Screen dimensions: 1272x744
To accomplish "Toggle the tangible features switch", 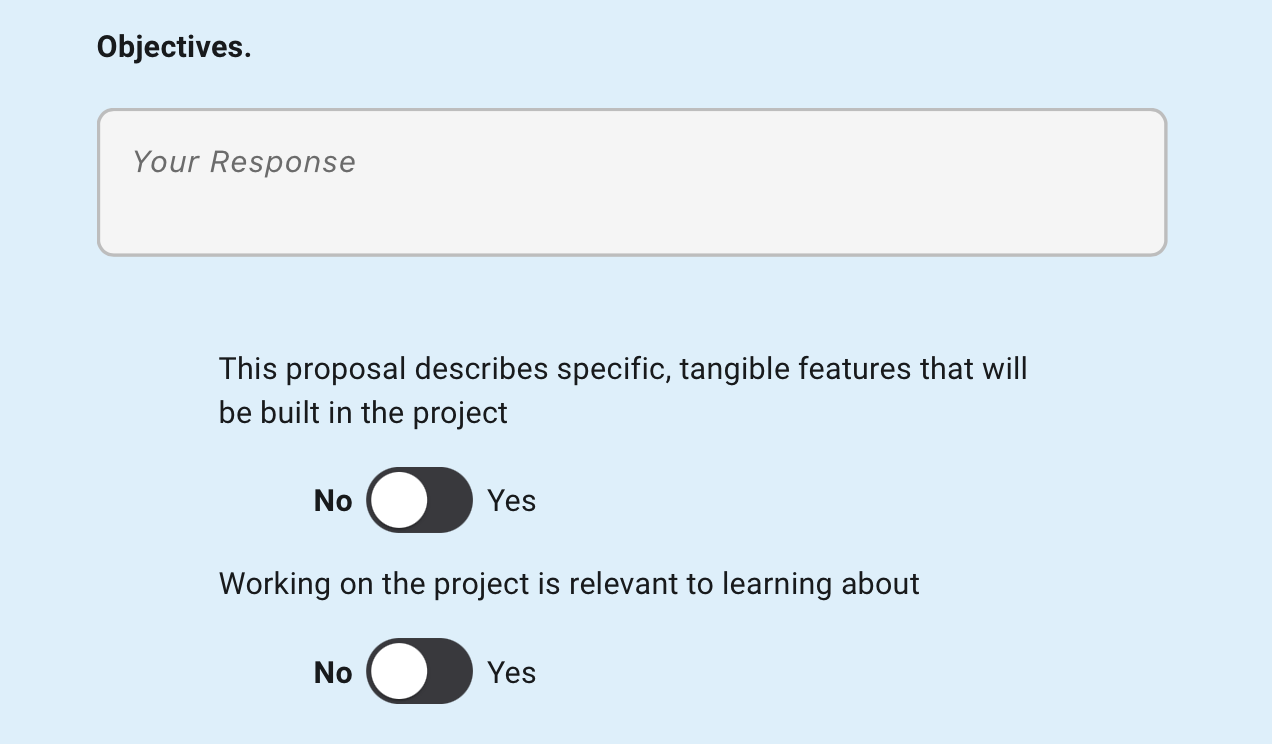I will [x=419, y=500].
